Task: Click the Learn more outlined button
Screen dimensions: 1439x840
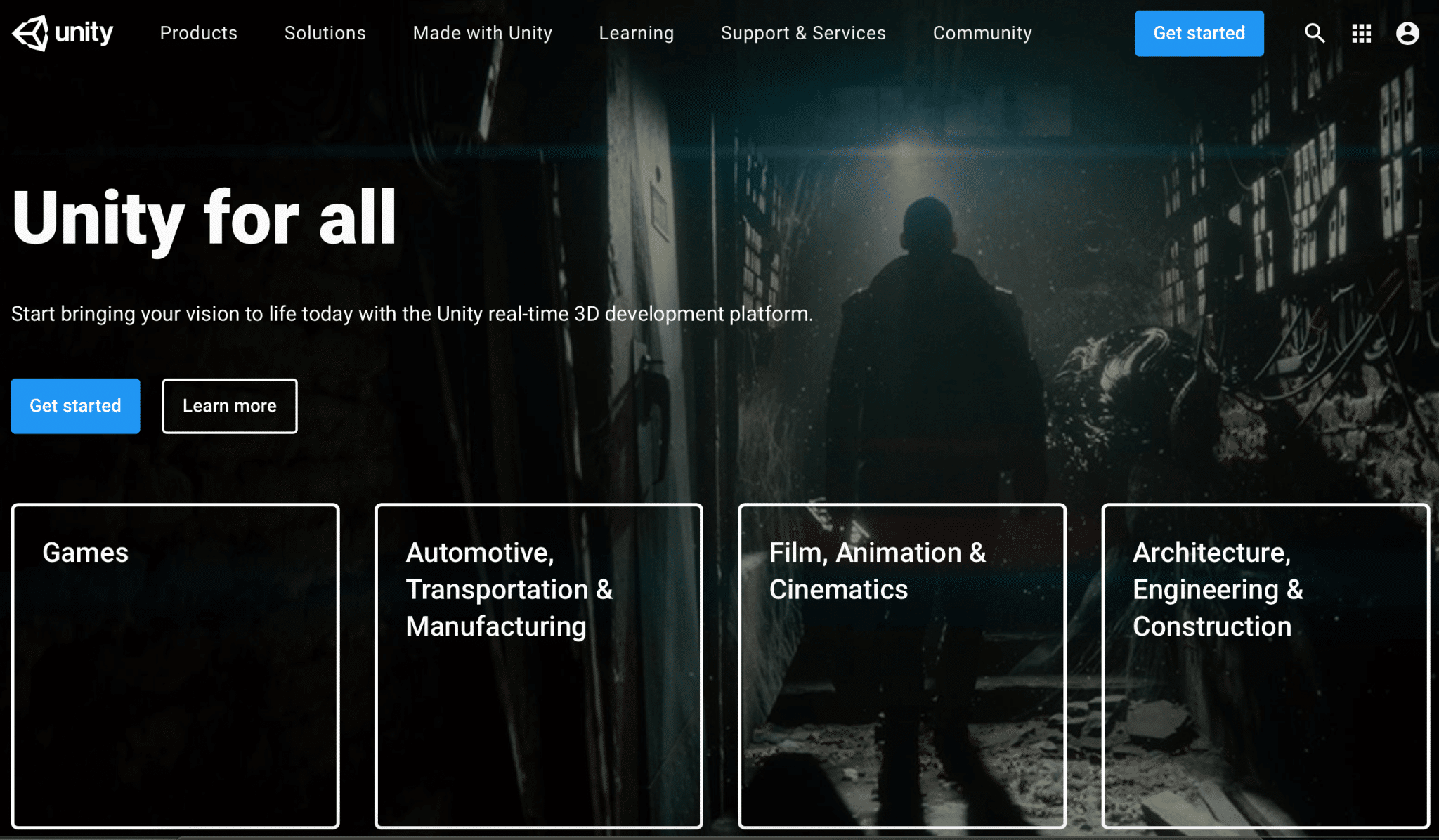Action: (230, 406)
